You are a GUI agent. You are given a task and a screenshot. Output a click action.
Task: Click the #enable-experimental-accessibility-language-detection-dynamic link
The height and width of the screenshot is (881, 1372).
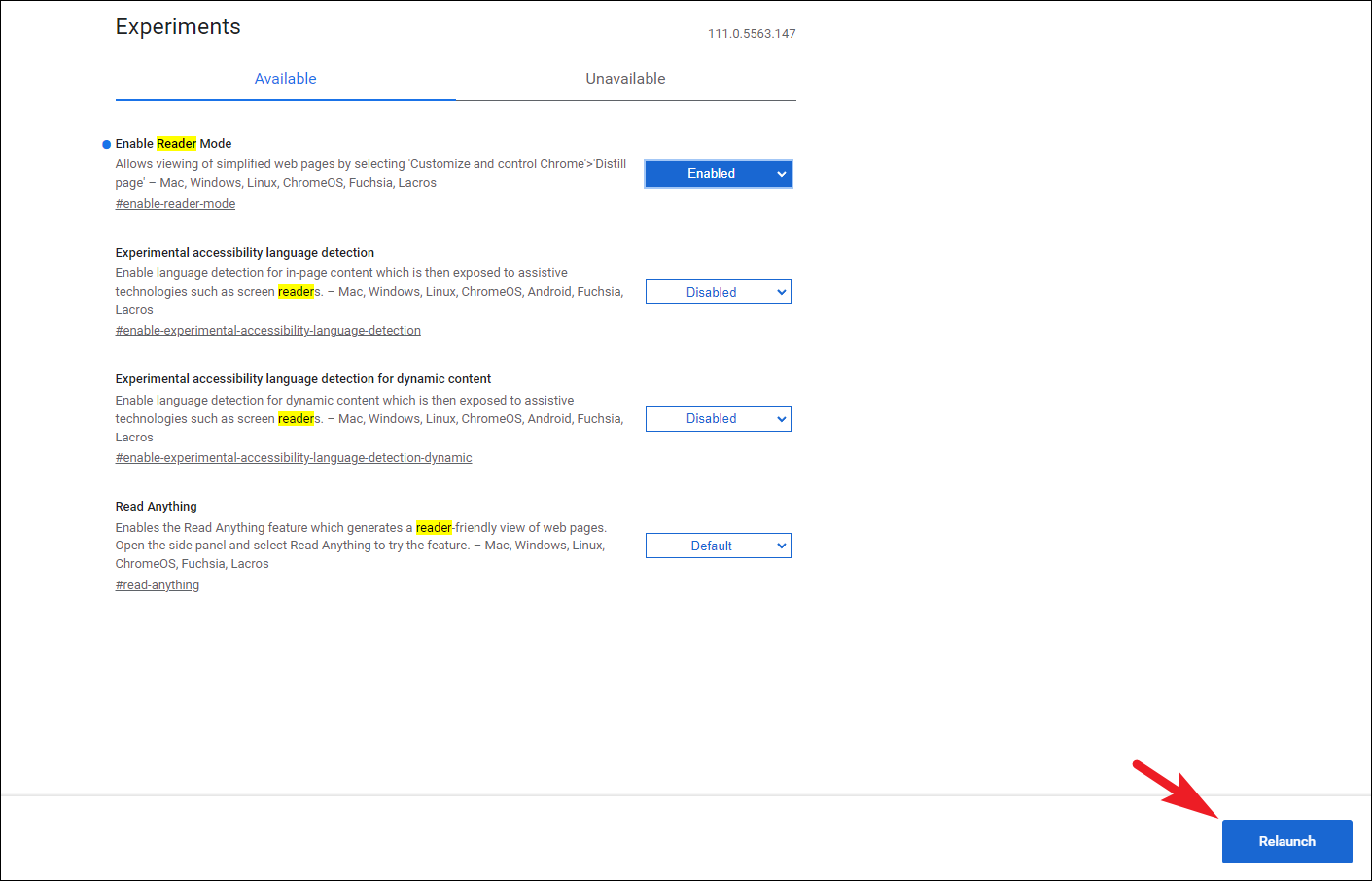coord(294,457)
